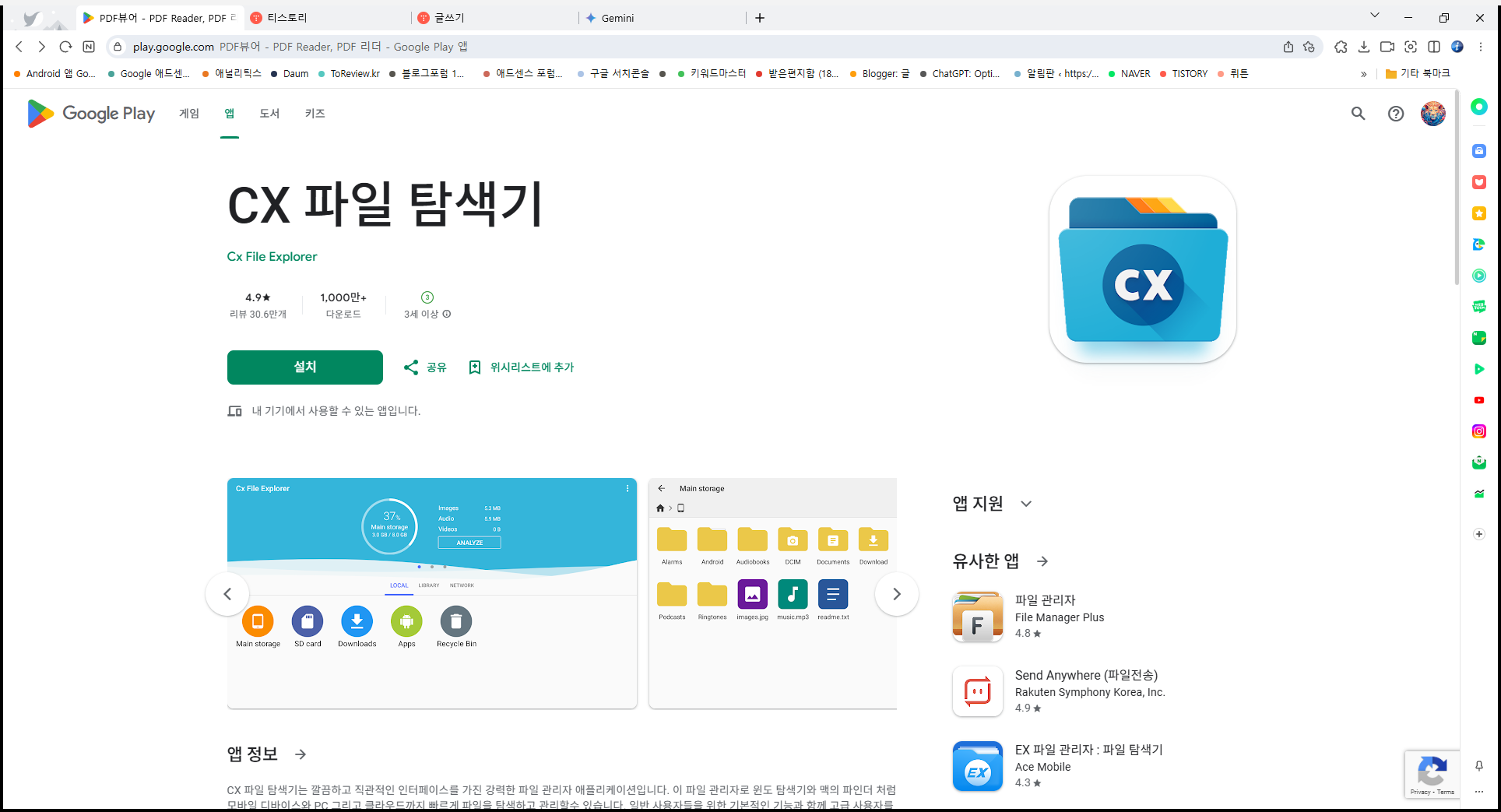Click the page vertical scrollbar
This screenshot has width=1501, height=812.
[x=1457, y=187]
